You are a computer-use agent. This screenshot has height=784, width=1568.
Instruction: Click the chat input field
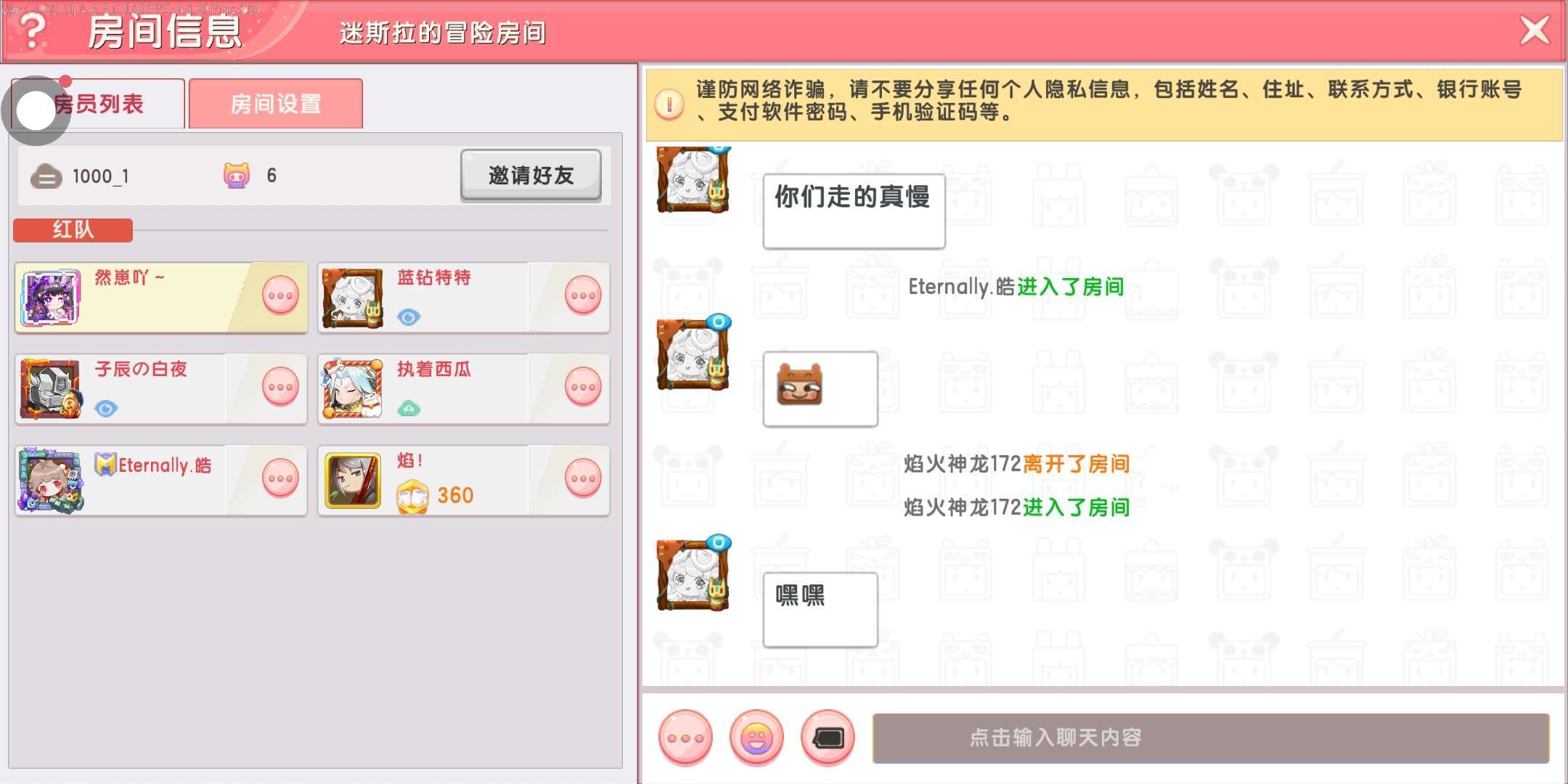pyautogui.click(x=1211, y=738)
